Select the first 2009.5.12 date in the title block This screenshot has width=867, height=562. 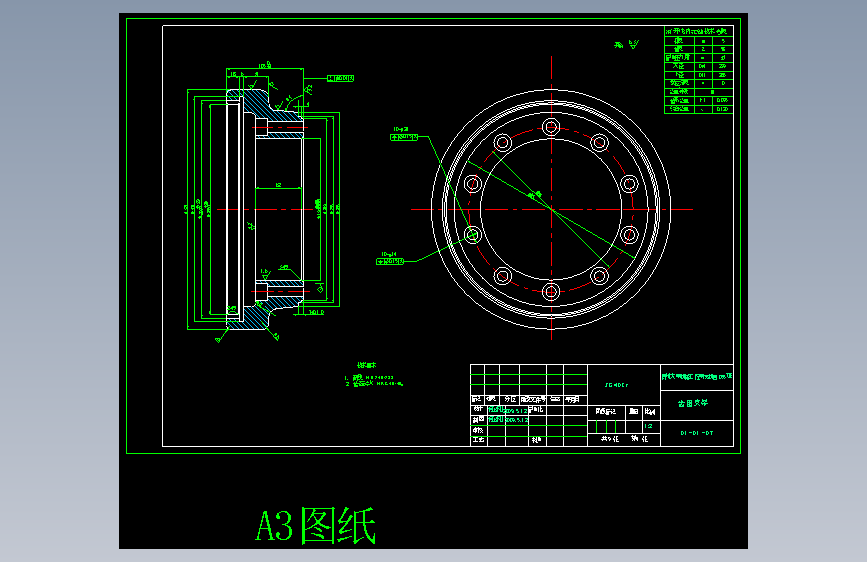[x=516, y=410]
